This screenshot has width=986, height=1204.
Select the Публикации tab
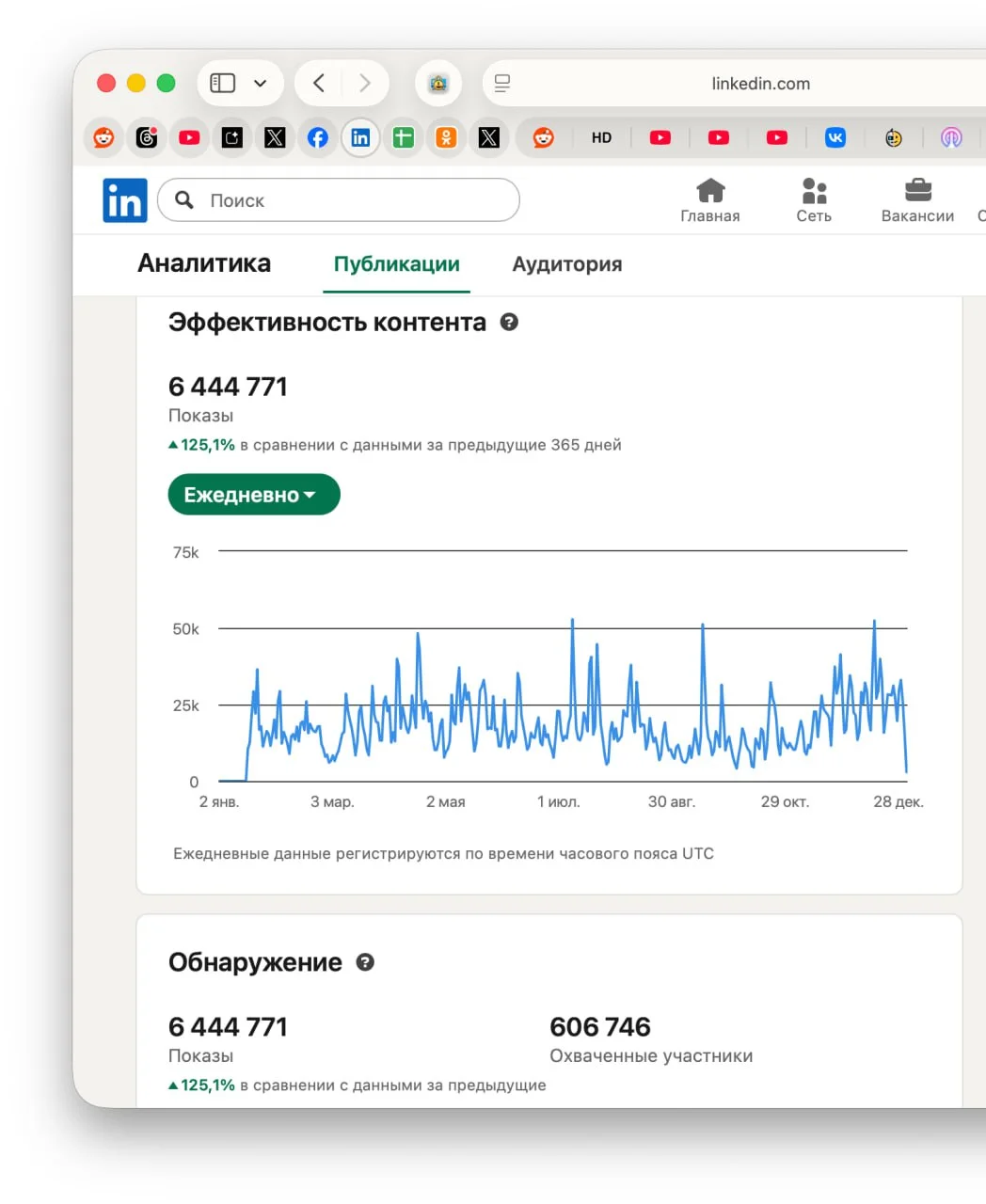point(396,264)
